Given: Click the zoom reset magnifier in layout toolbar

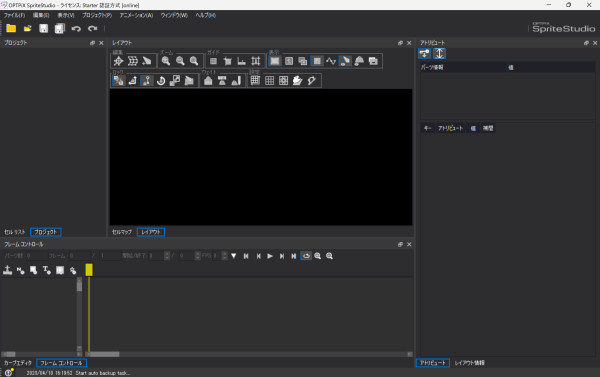Looking at the screenshot, I should (x=194, y=61).
